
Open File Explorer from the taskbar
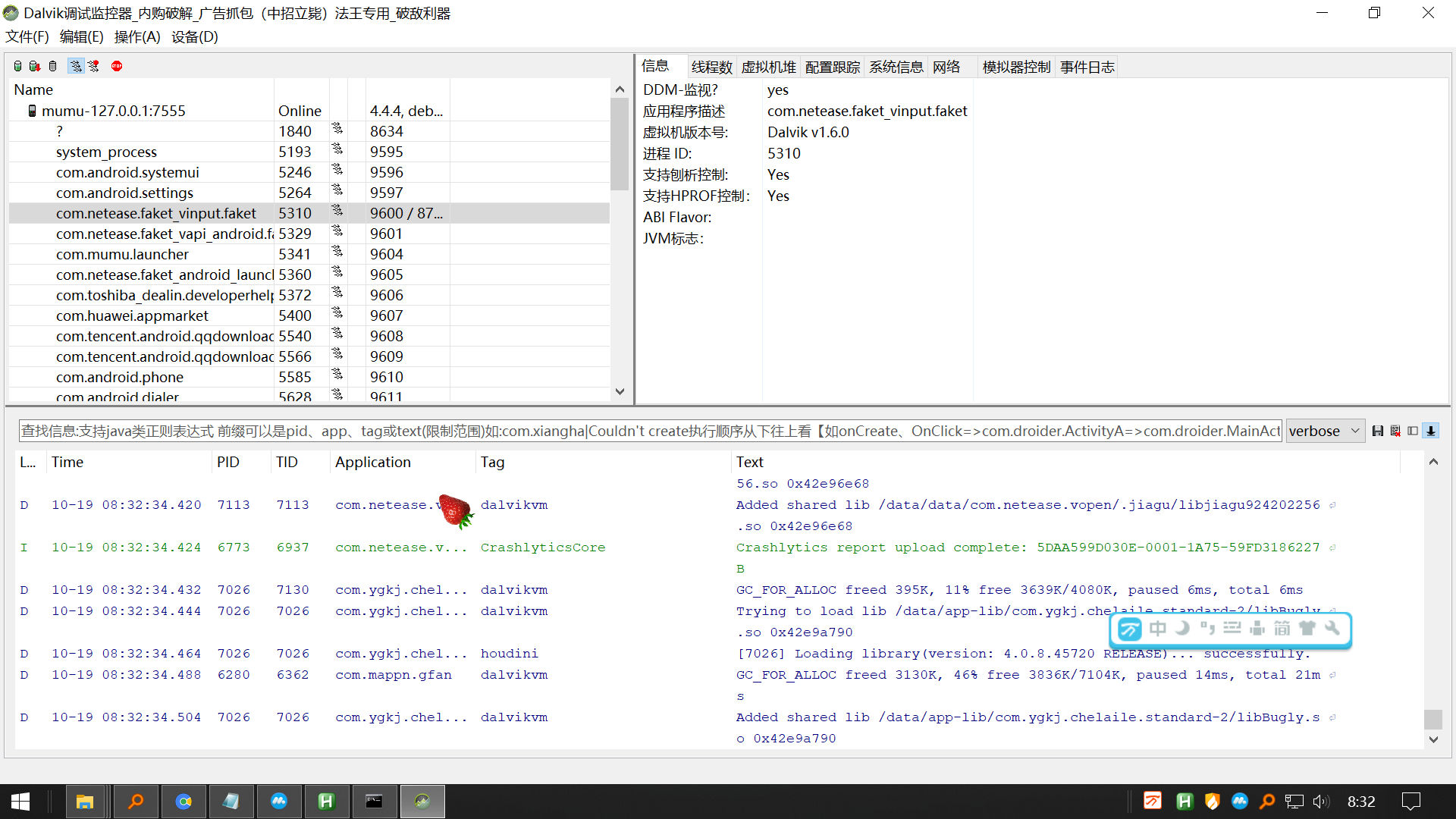tap(84, 802)
